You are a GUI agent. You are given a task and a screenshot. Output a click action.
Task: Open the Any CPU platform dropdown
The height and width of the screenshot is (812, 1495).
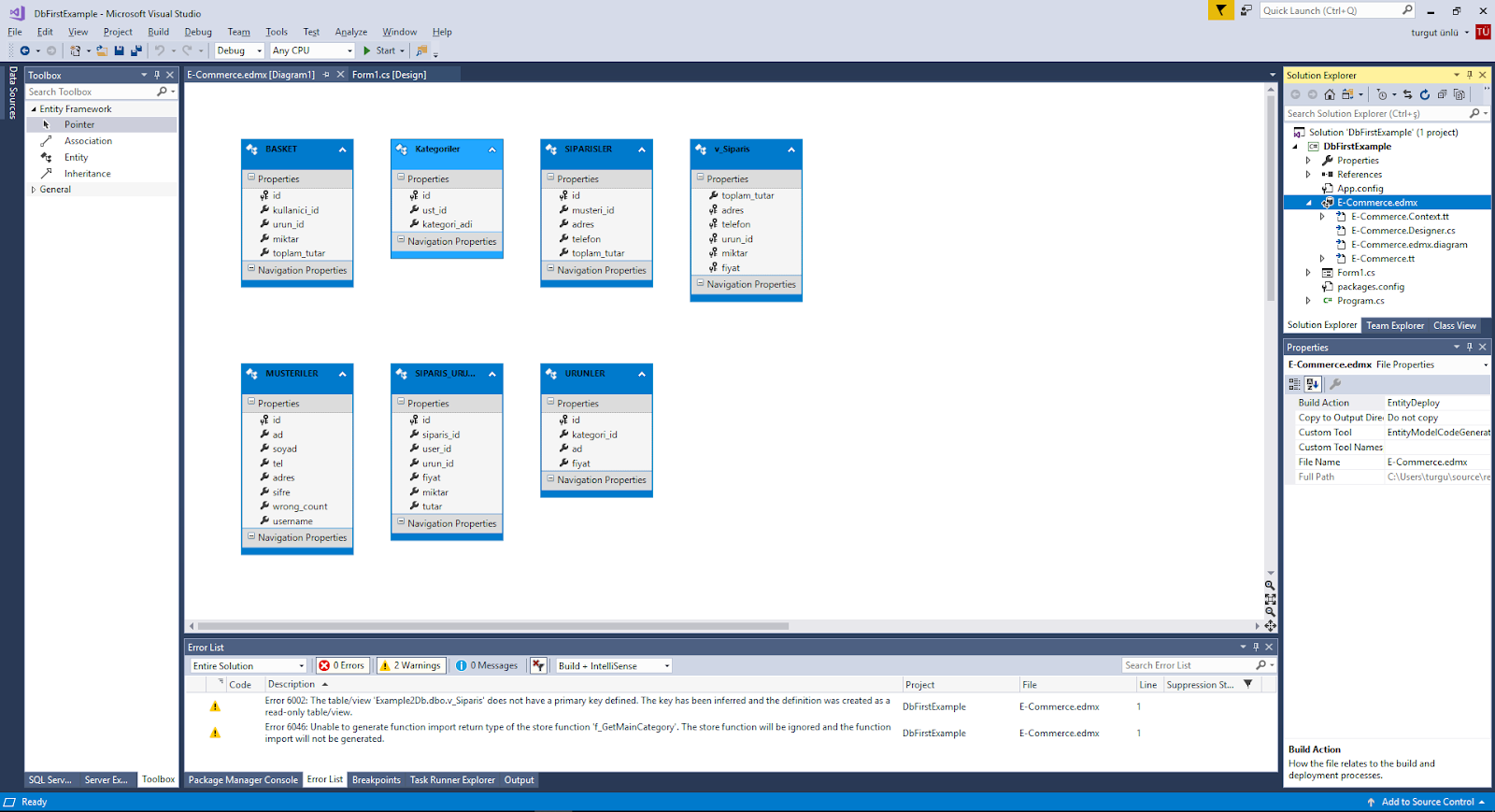click(x=313, y=50)
